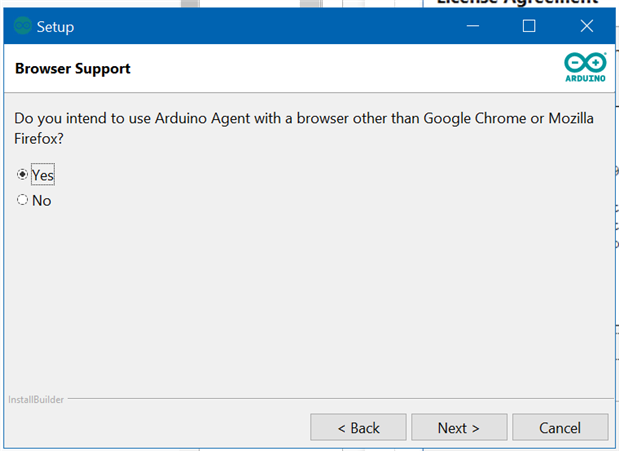Viewport: 619px width, 451px height.
Task: Click the "ARDUINO" wordmark under the logo
Action: 585,78
